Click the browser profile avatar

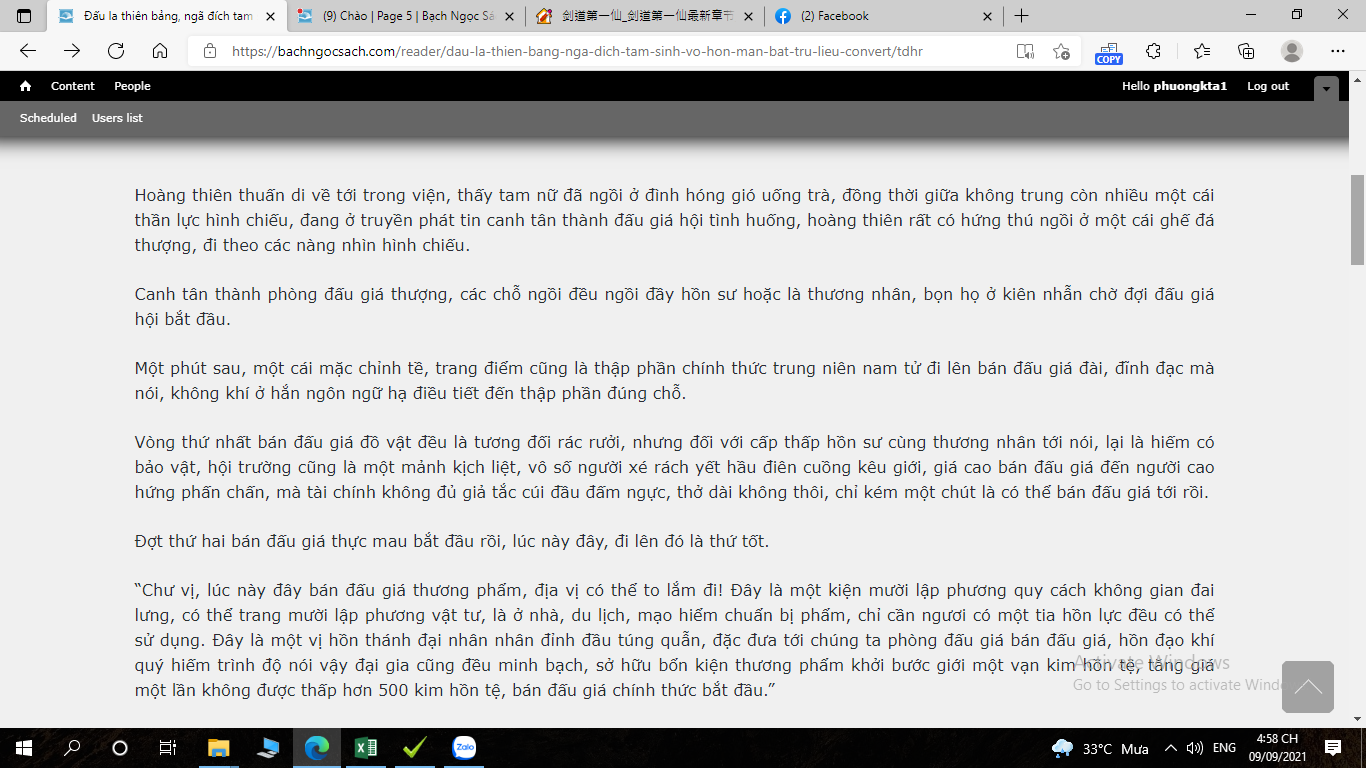1292,51
